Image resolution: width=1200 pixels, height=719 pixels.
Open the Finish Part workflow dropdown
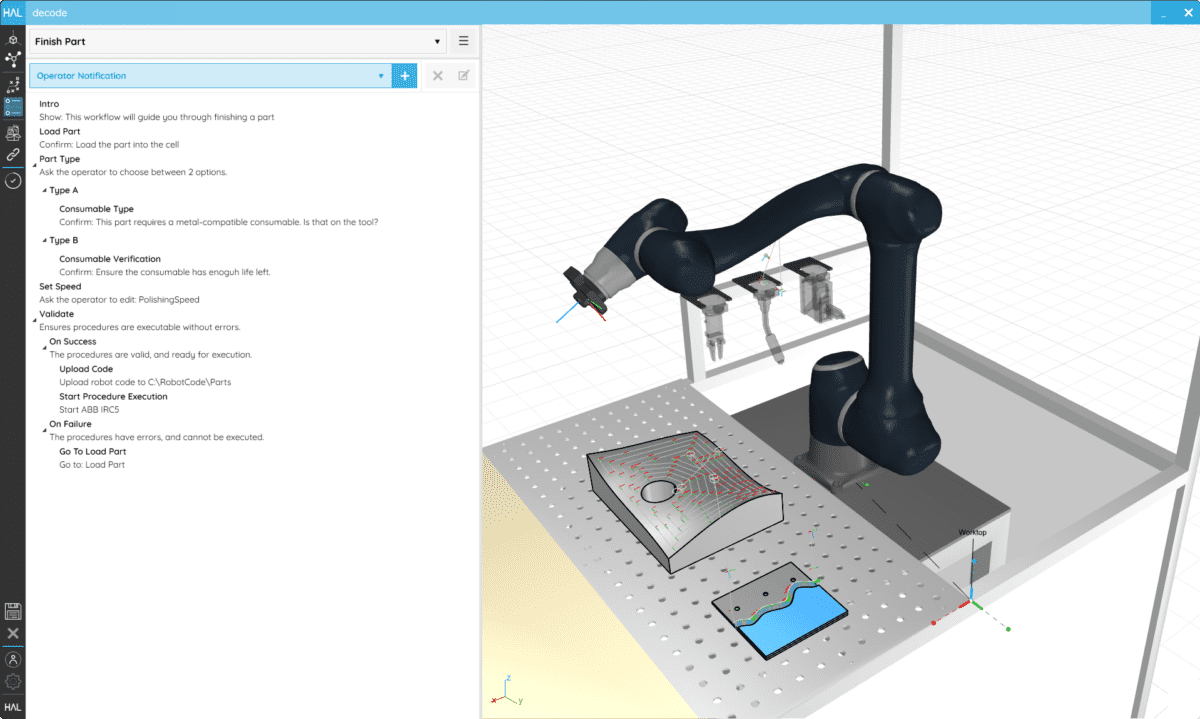pos(437,41)
